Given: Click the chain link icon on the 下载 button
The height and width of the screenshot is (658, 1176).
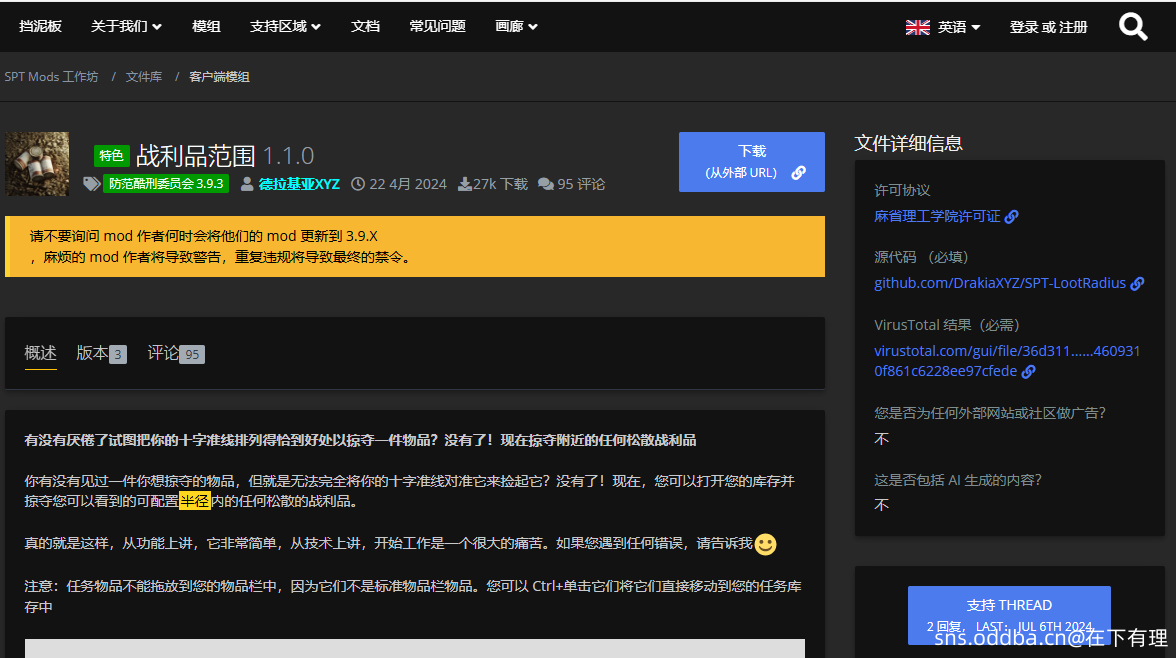Looking at the screenshot, I should coord(798,172).
